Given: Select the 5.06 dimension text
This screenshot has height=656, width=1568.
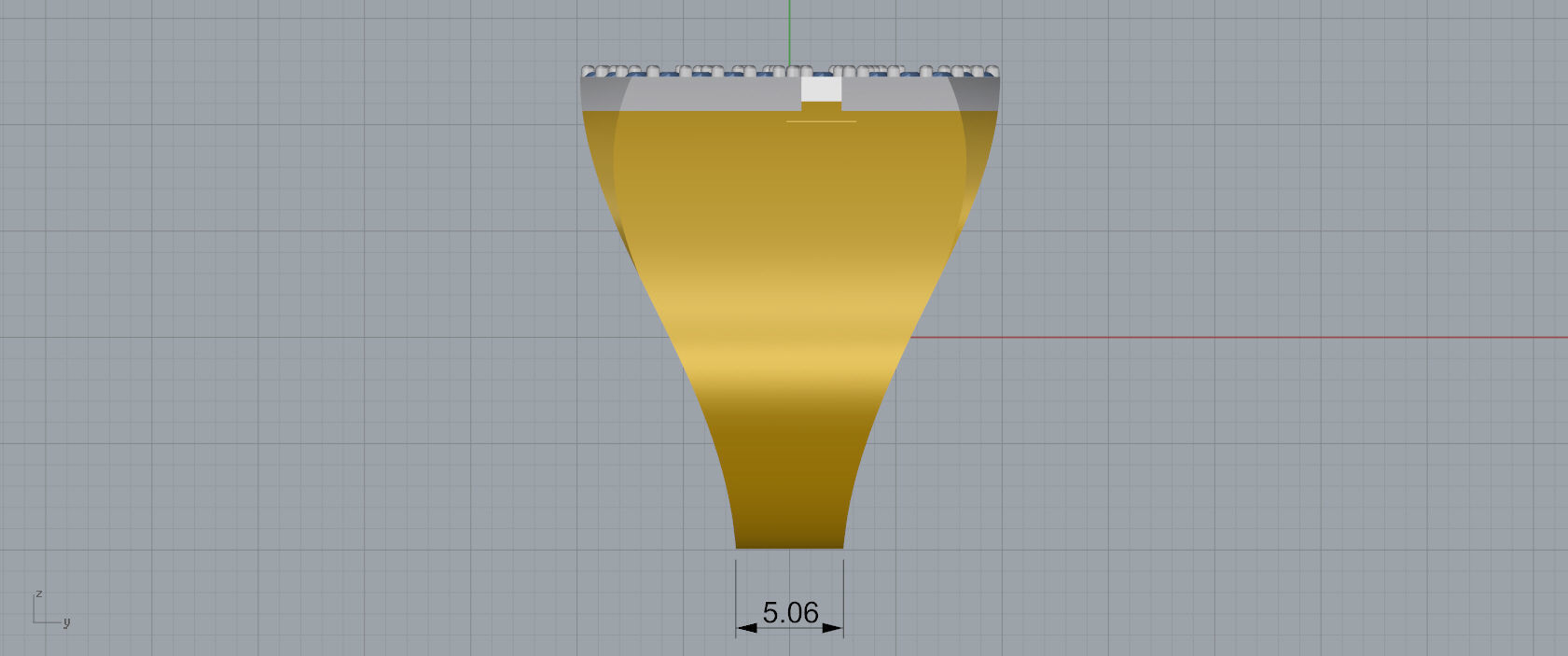Looking at the screenshot, I should click(x=790, y=613).
